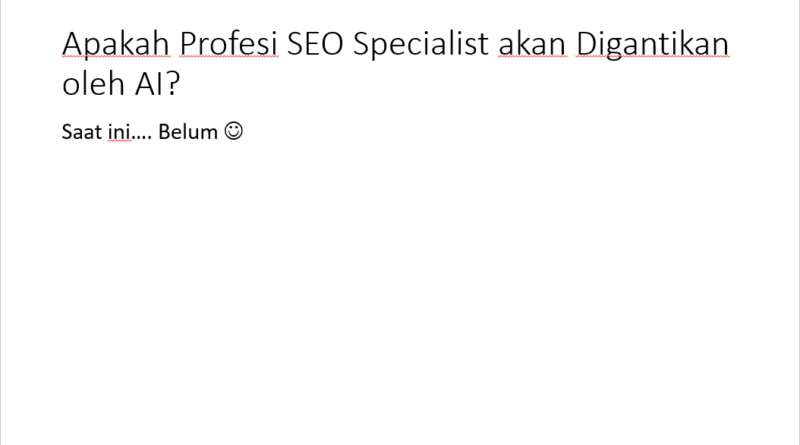Click the blank page area below the text
The image size is (800, 445).
click(400, 300)
